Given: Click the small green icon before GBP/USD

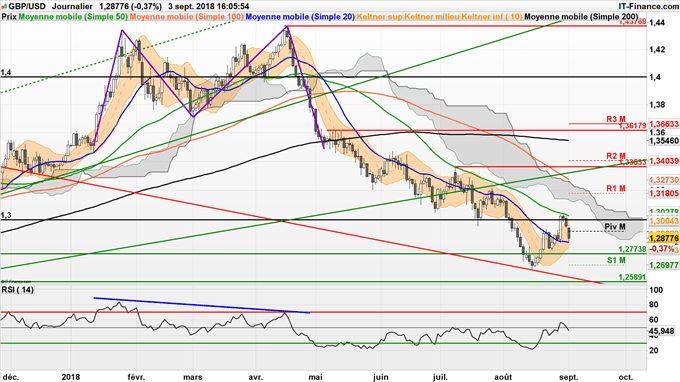Looking at the screenshot, I should [x=5, y=7].
